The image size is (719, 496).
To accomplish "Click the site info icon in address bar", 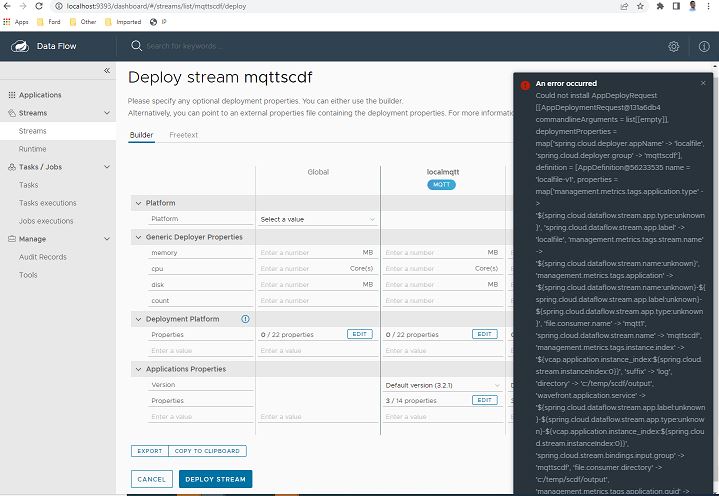I will tap(59, 6).
